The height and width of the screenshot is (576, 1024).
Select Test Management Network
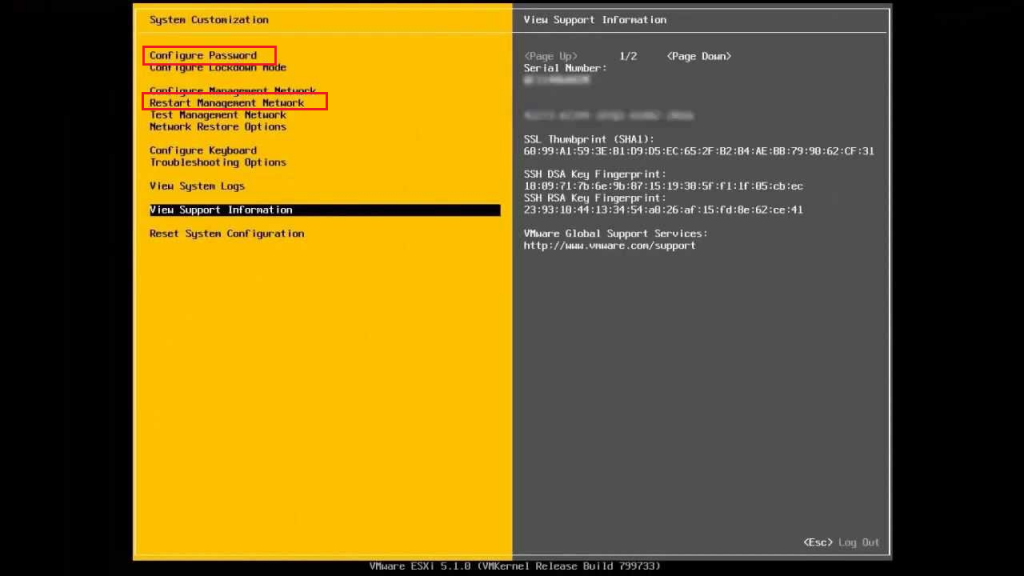217,115
